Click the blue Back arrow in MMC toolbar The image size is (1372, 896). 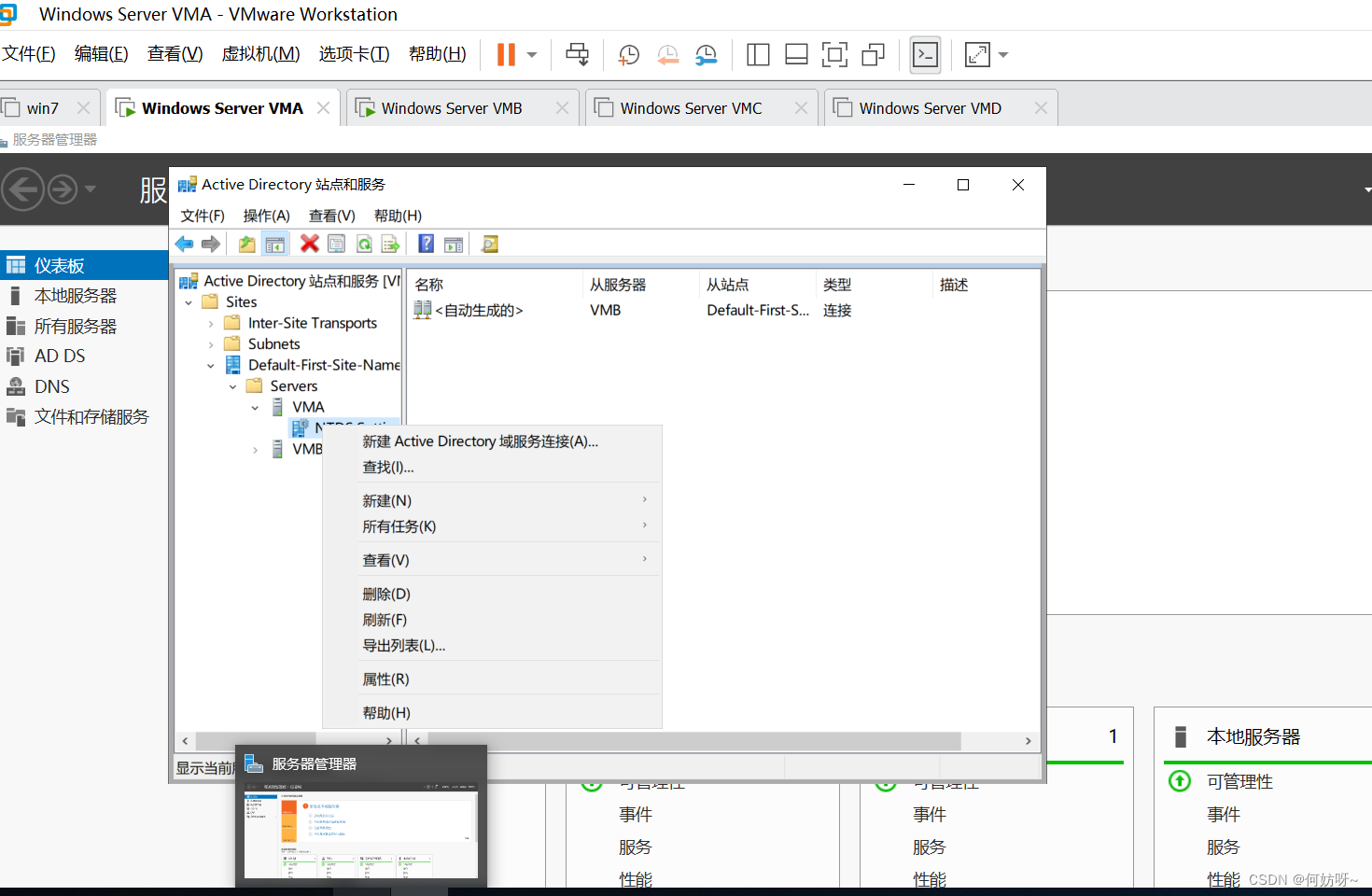pos(184,245)
